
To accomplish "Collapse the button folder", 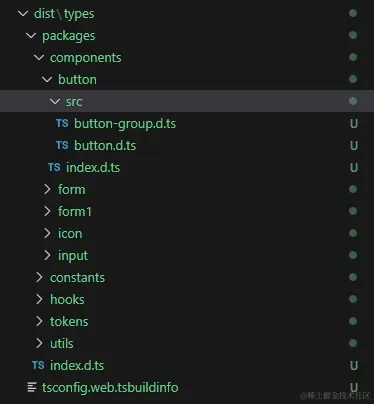I will click(x=47, y=79).
